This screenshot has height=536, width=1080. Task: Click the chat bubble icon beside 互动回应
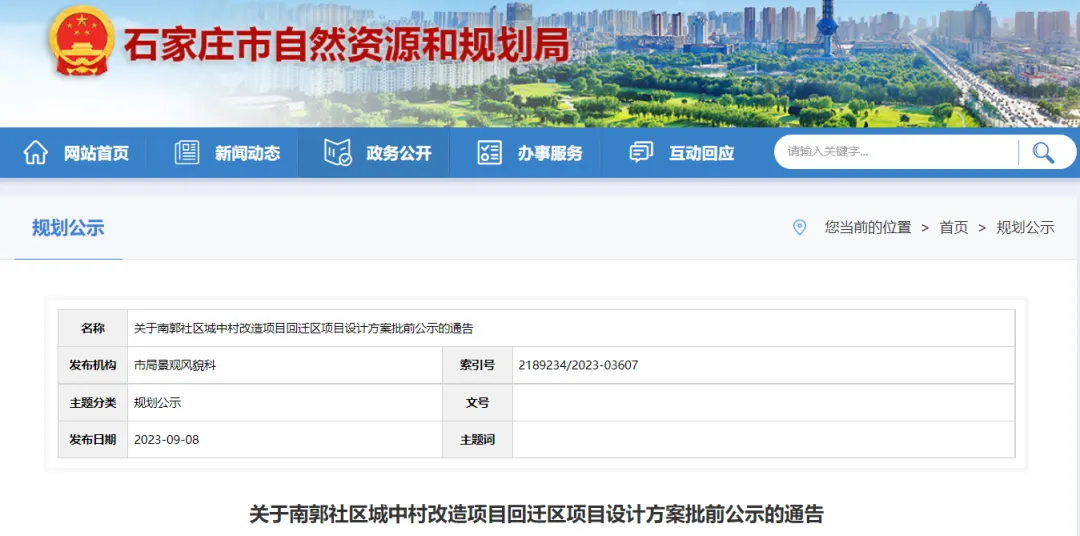(641, 152)
